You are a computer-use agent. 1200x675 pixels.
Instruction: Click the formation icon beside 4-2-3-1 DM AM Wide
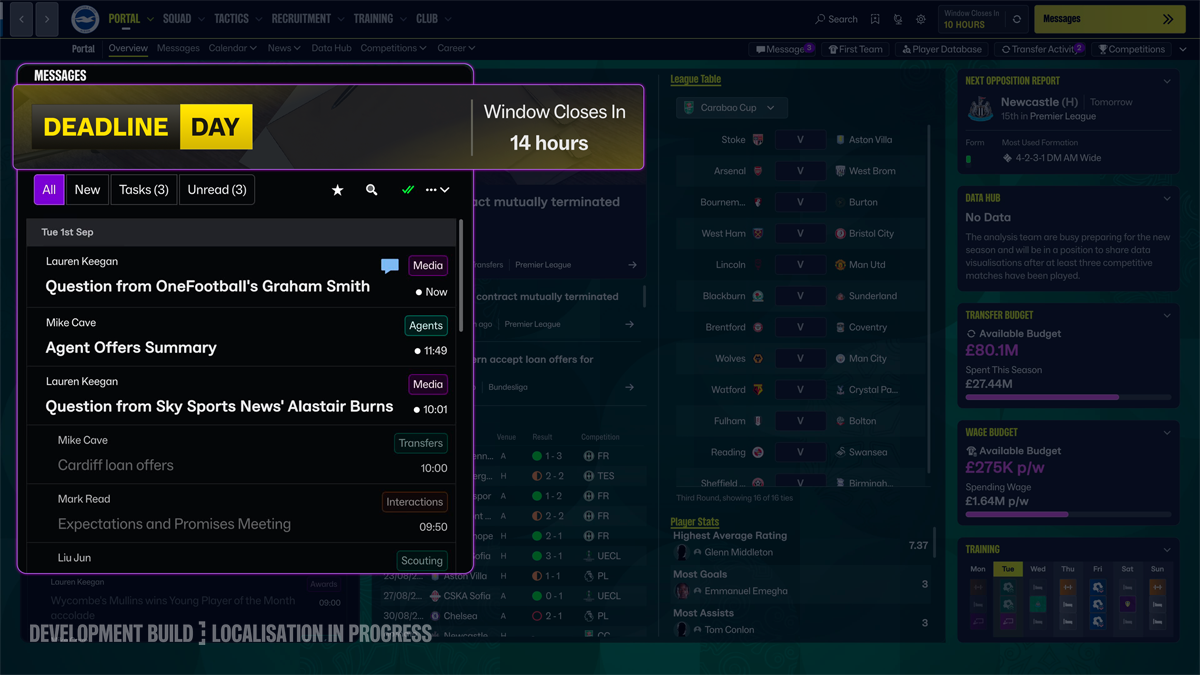1007,158
